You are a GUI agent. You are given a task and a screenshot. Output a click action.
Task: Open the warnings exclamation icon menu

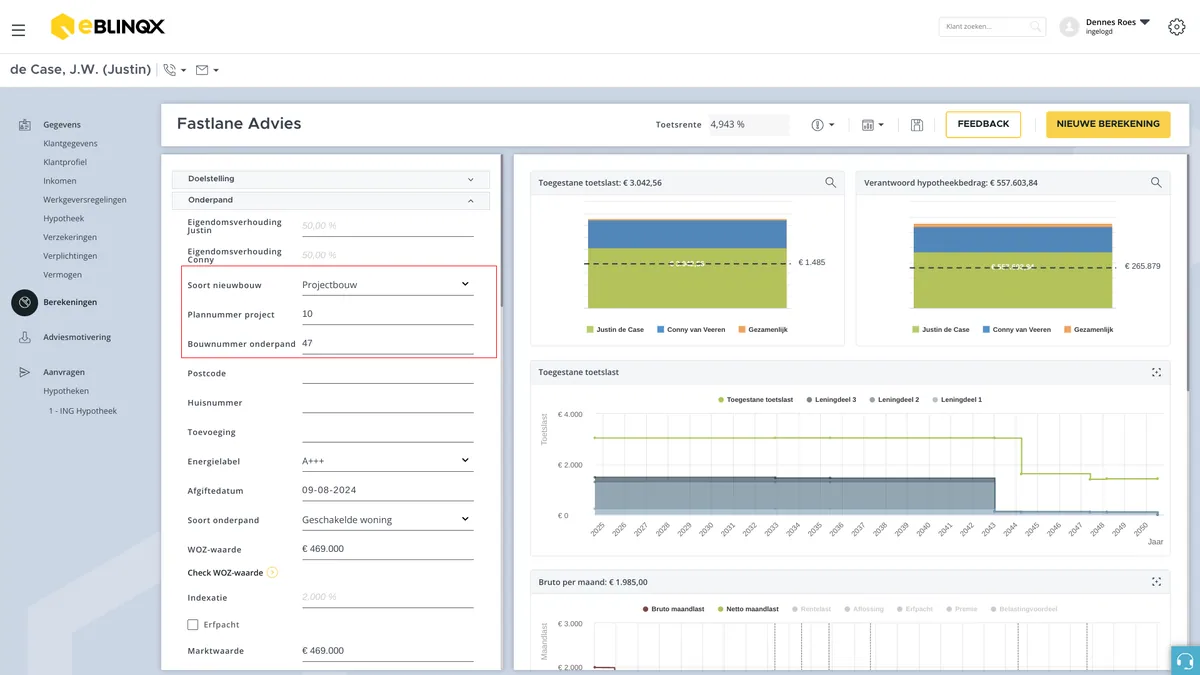823,125
